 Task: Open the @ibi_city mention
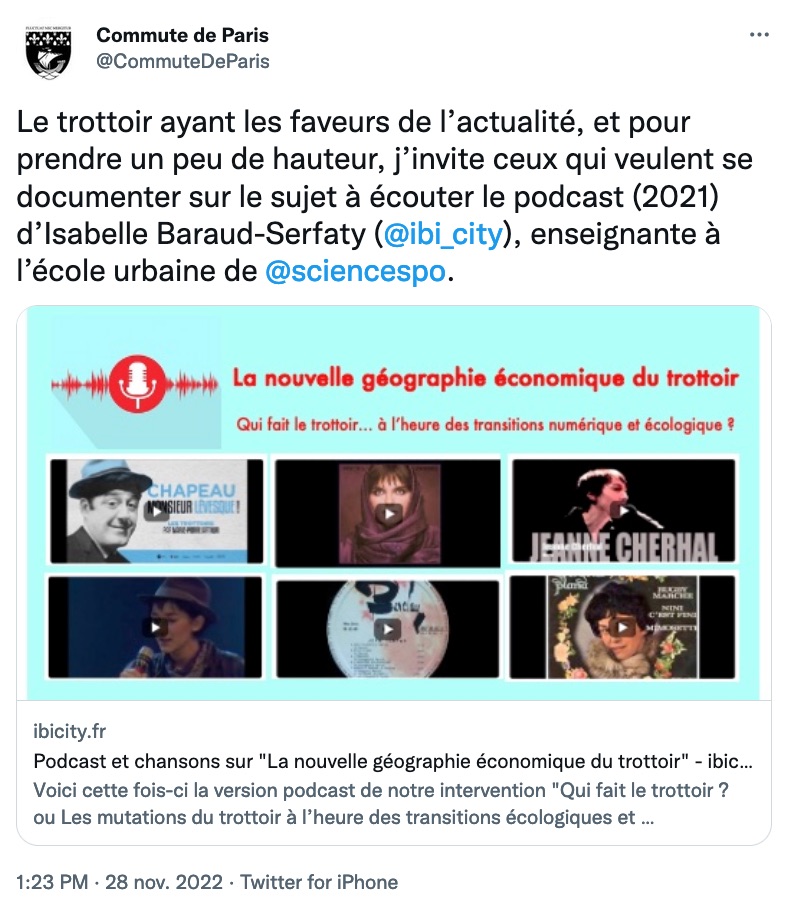point(443,234)
